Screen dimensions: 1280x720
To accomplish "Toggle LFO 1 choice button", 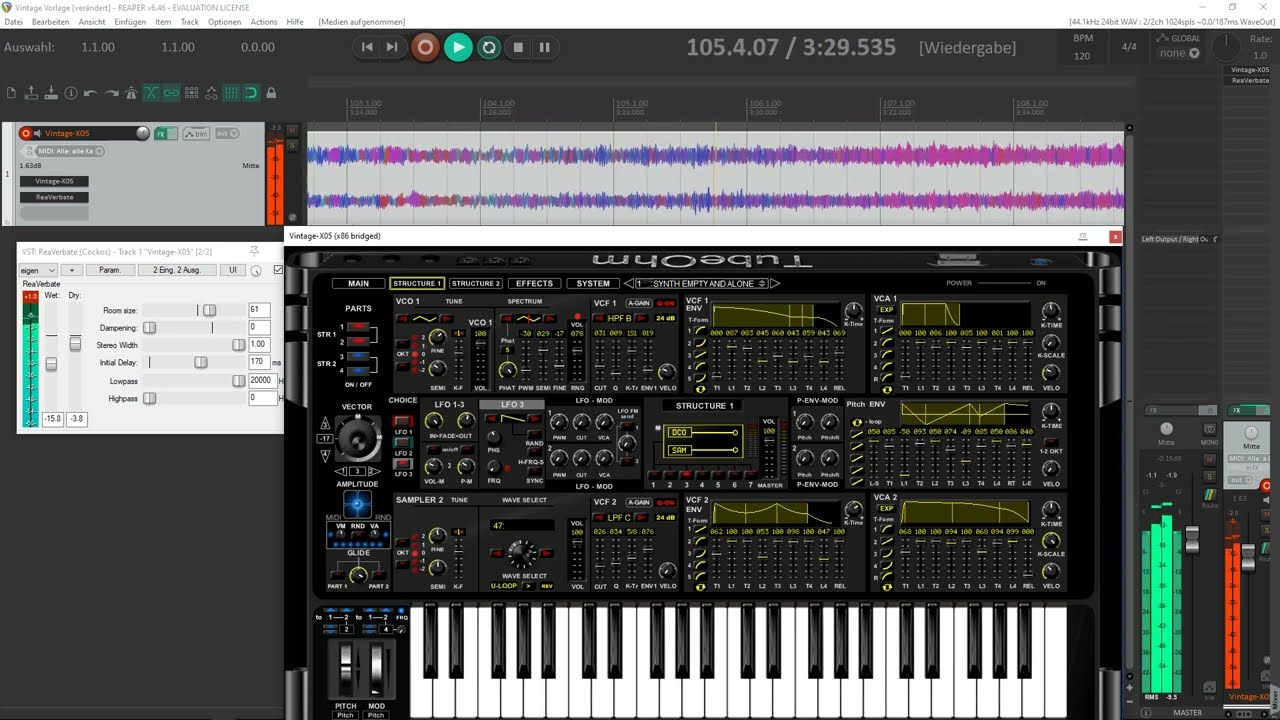I will [402, 421].
